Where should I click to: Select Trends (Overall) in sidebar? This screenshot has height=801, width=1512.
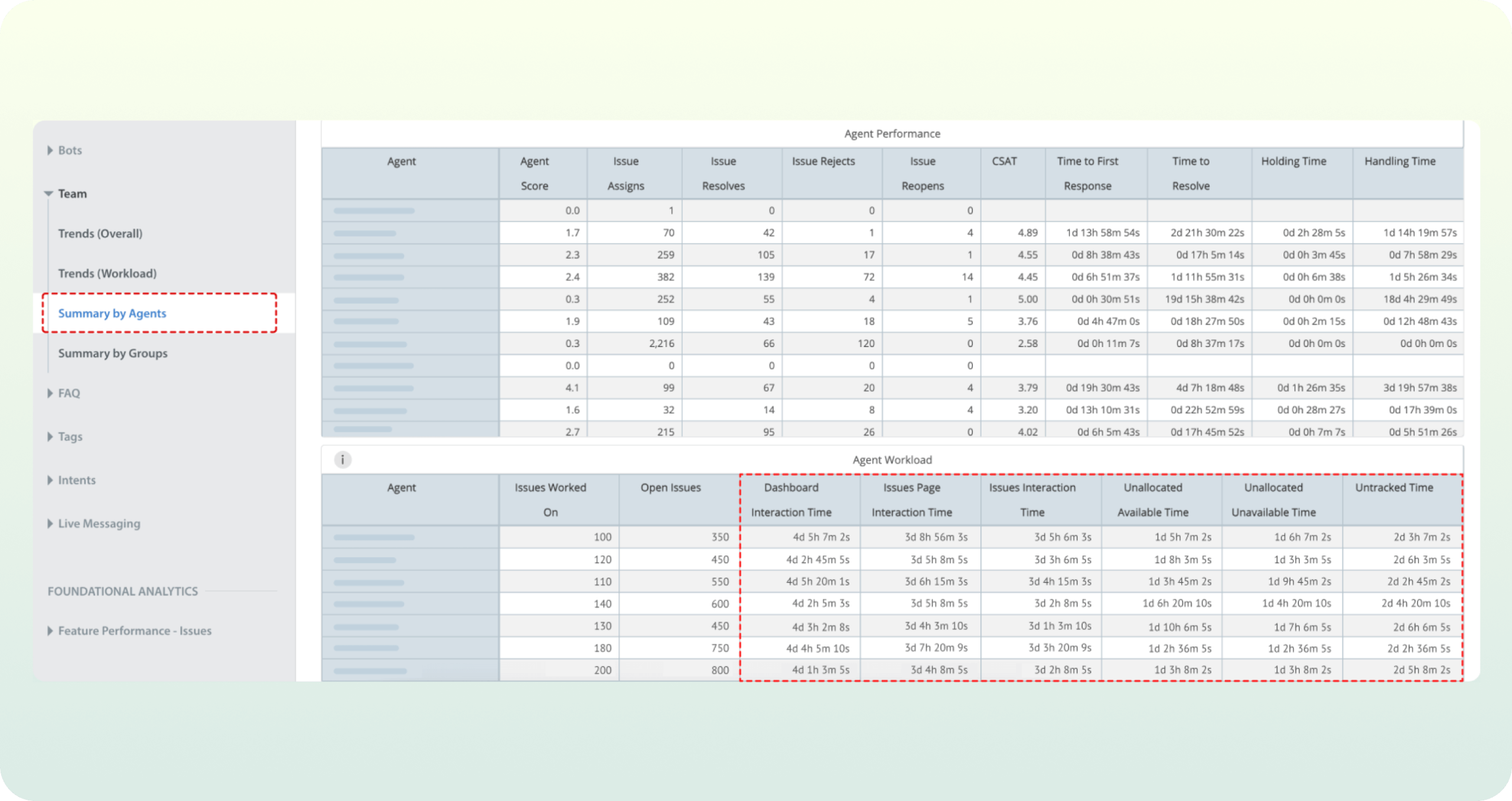100,233
